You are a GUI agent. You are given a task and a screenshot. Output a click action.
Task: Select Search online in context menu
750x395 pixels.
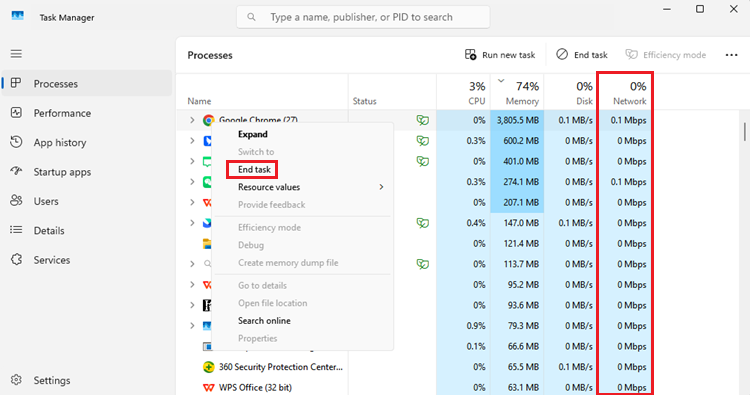click(x=302, y=320)
